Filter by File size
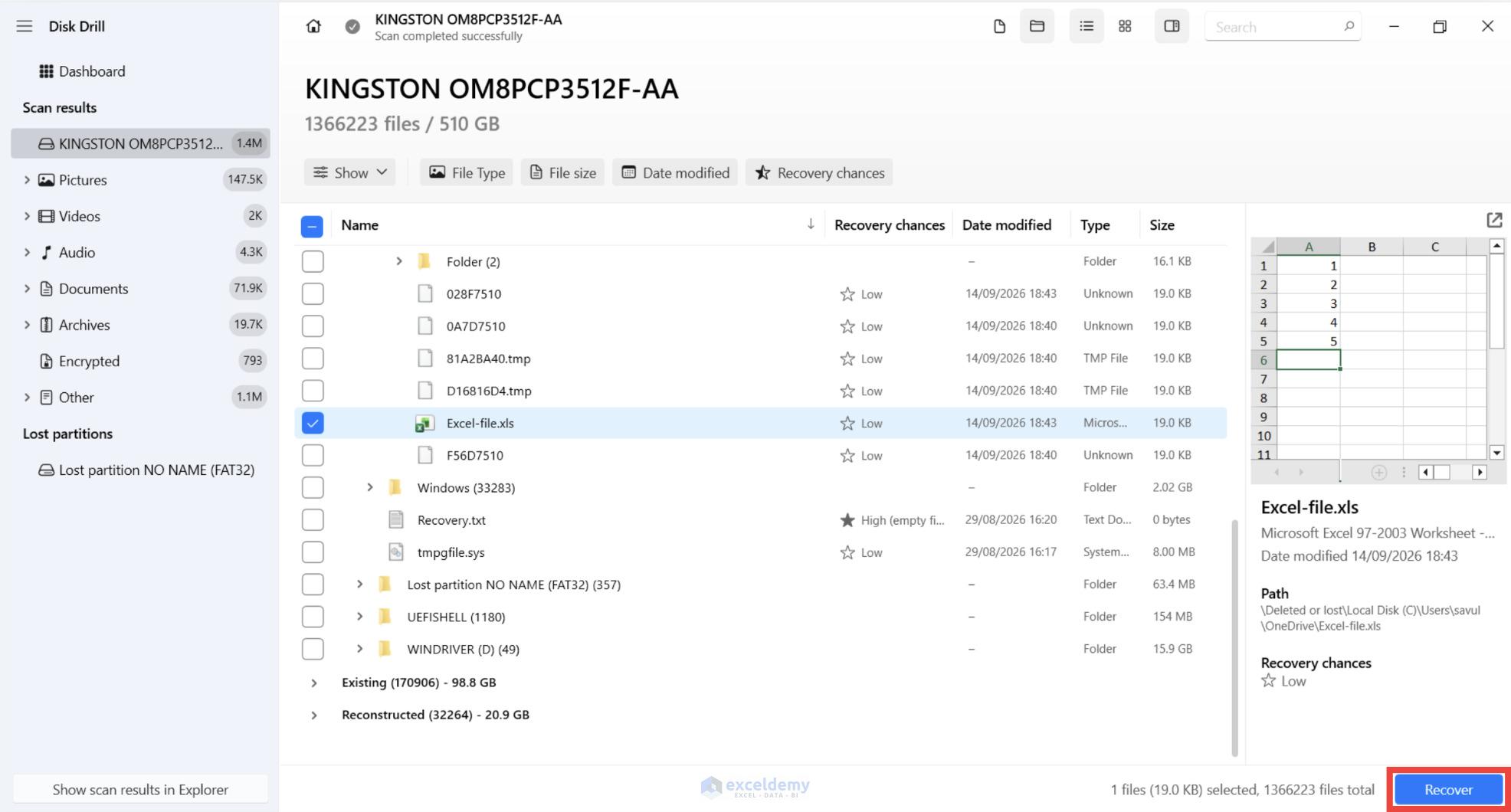This screenshot has width=1511, height=812. coord(563,172)
